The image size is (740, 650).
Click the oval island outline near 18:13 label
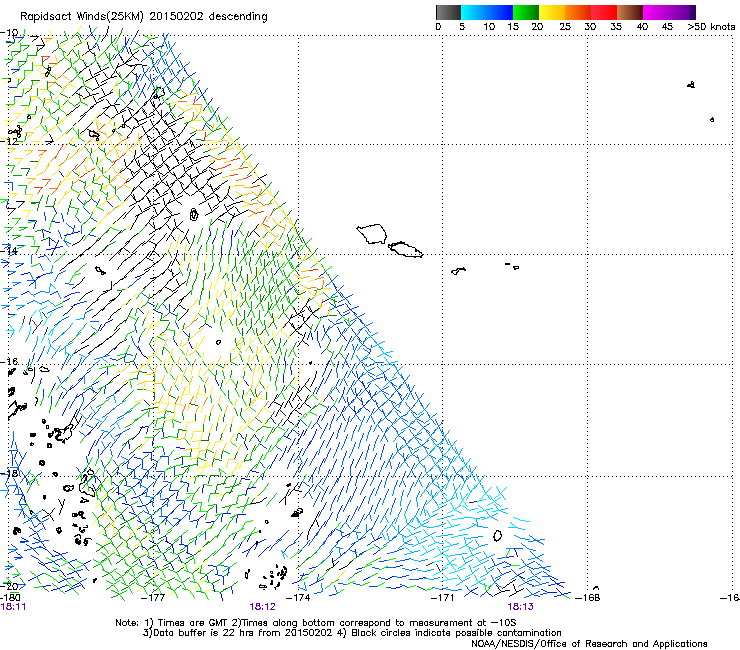coord(497,536)
